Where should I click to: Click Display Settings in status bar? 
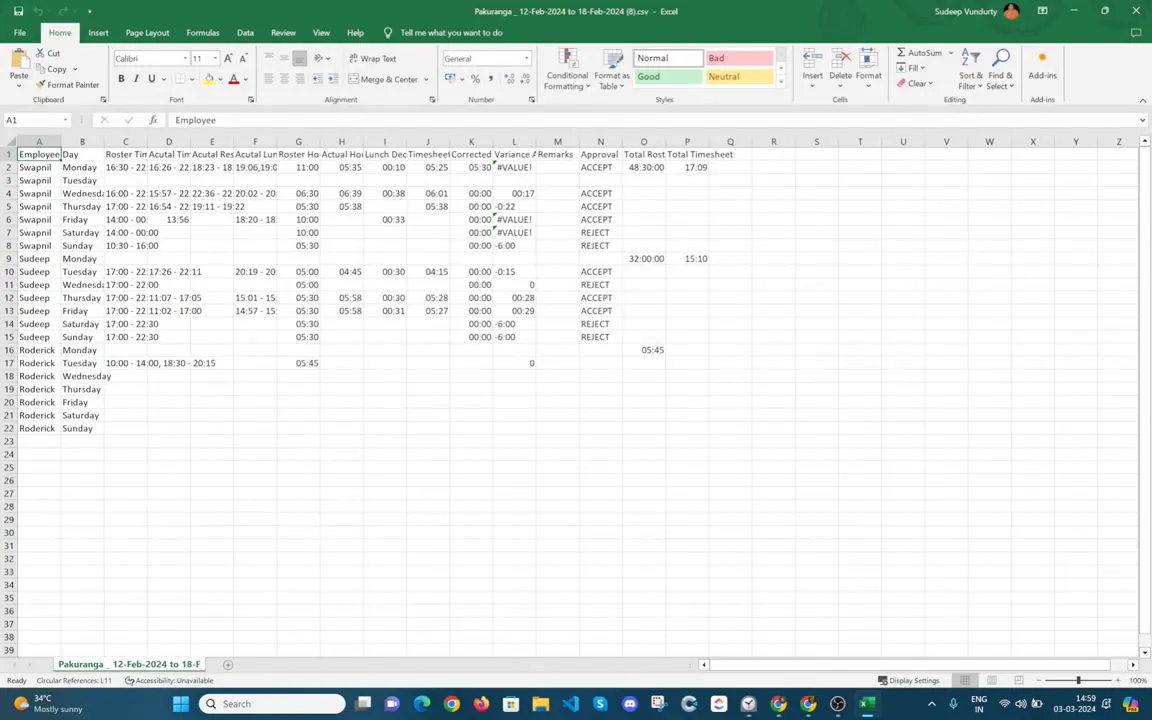909,680
